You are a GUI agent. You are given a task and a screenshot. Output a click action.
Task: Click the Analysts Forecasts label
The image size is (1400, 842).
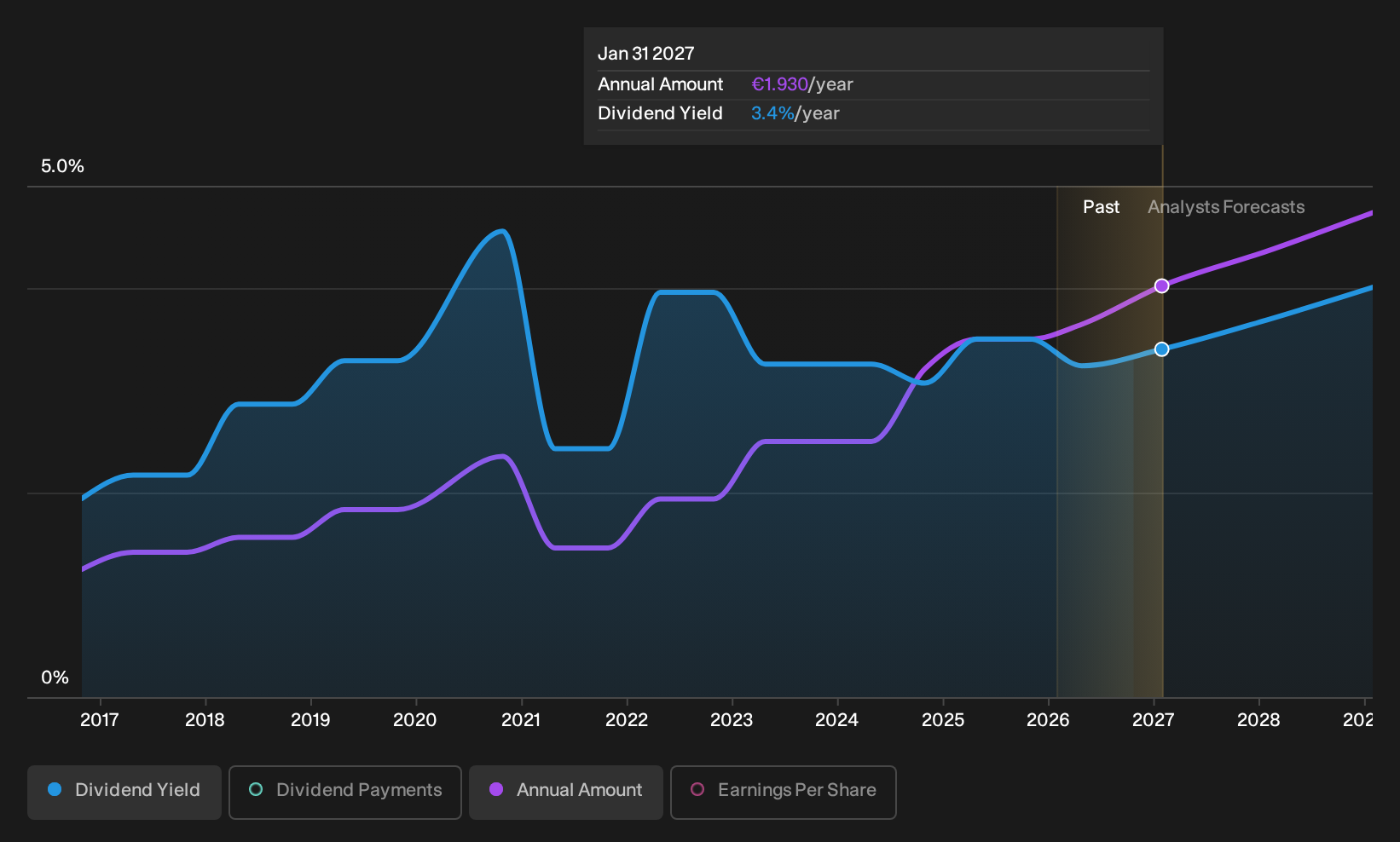(1226, 207)
